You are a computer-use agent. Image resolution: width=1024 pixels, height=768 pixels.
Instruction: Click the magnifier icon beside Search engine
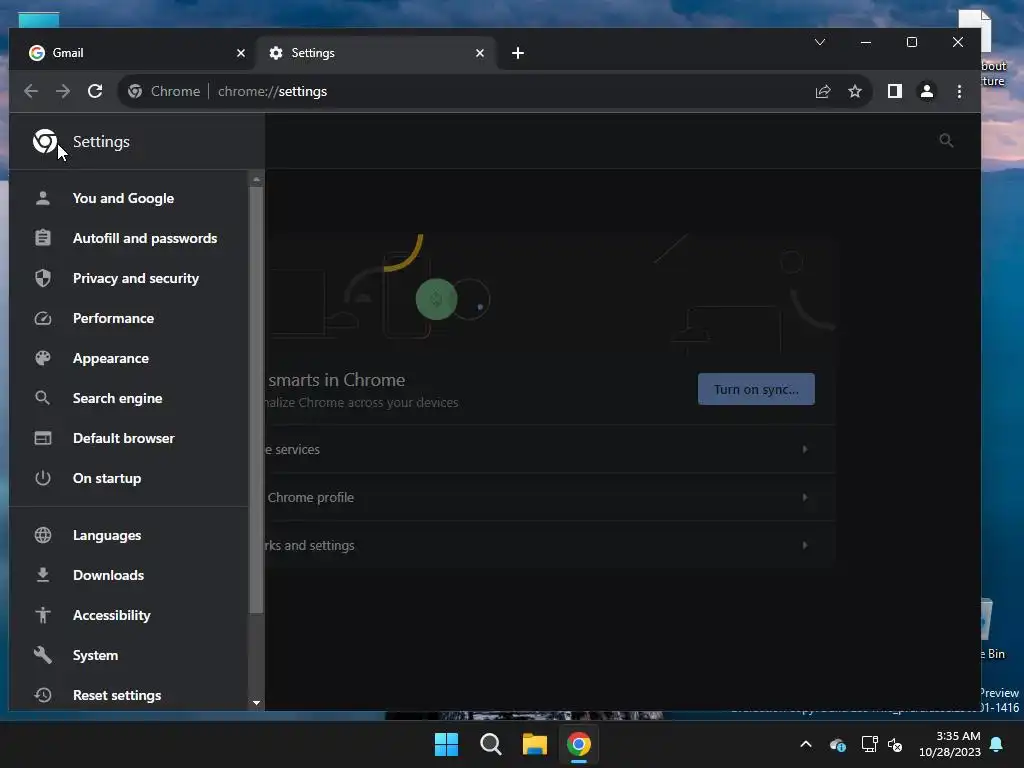pos(42,398)
